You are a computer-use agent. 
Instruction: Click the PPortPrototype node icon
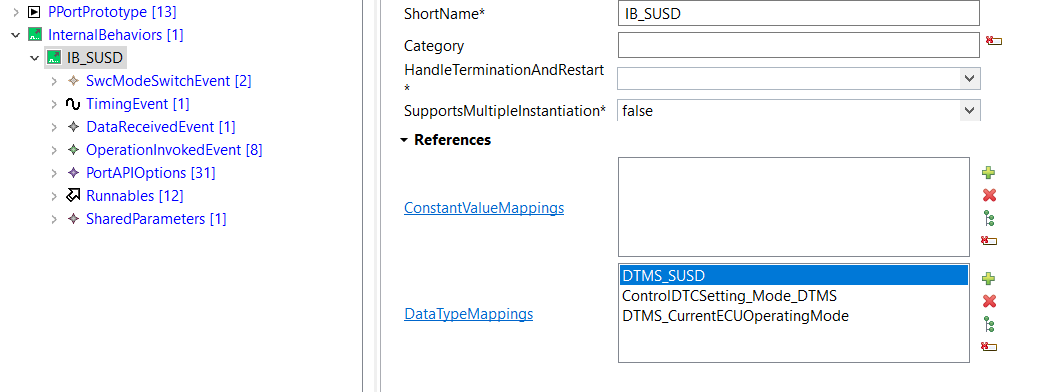pos(34,11)
